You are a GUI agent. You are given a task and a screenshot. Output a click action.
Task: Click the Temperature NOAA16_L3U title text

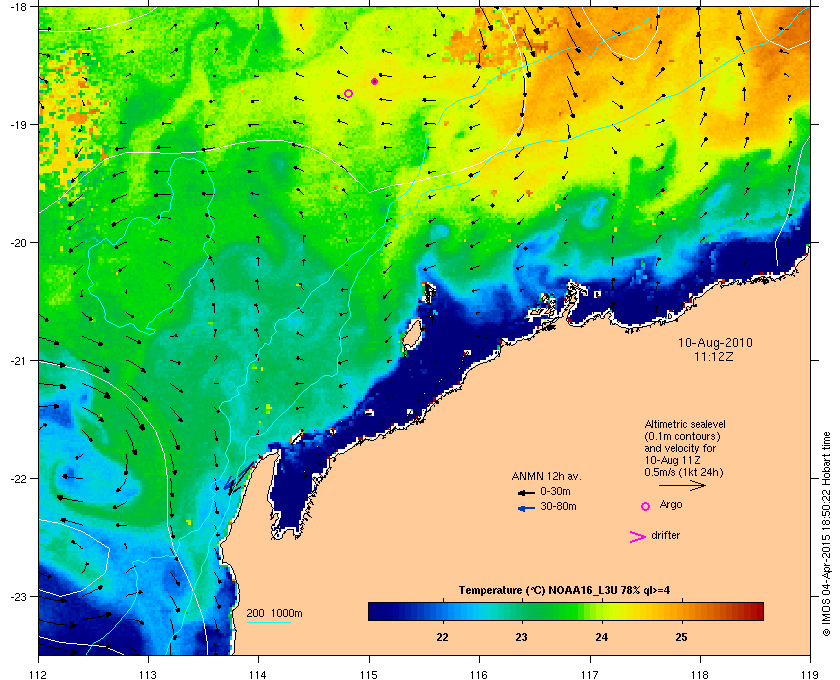(564, 591)
